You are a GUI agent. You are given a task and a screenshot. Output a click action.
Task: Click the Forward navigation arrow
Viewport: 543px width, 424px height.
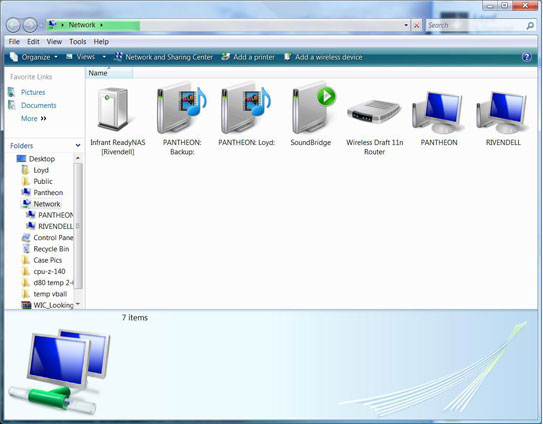30,25
